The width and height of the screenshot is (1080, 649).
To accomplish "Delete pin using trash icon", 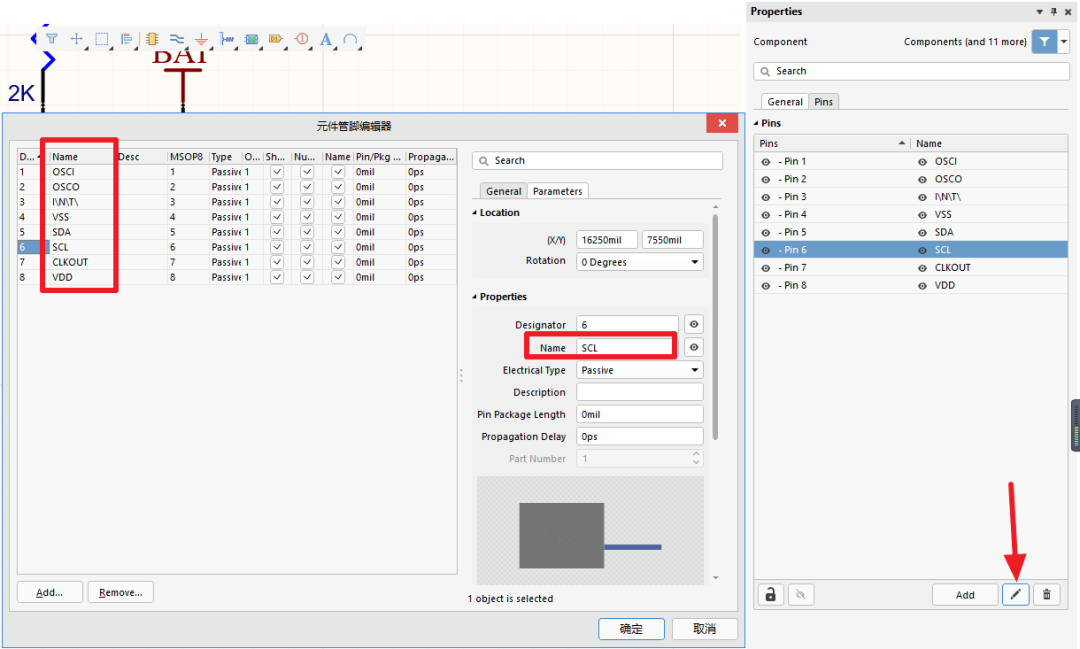I will click(x=1047, y=595).
